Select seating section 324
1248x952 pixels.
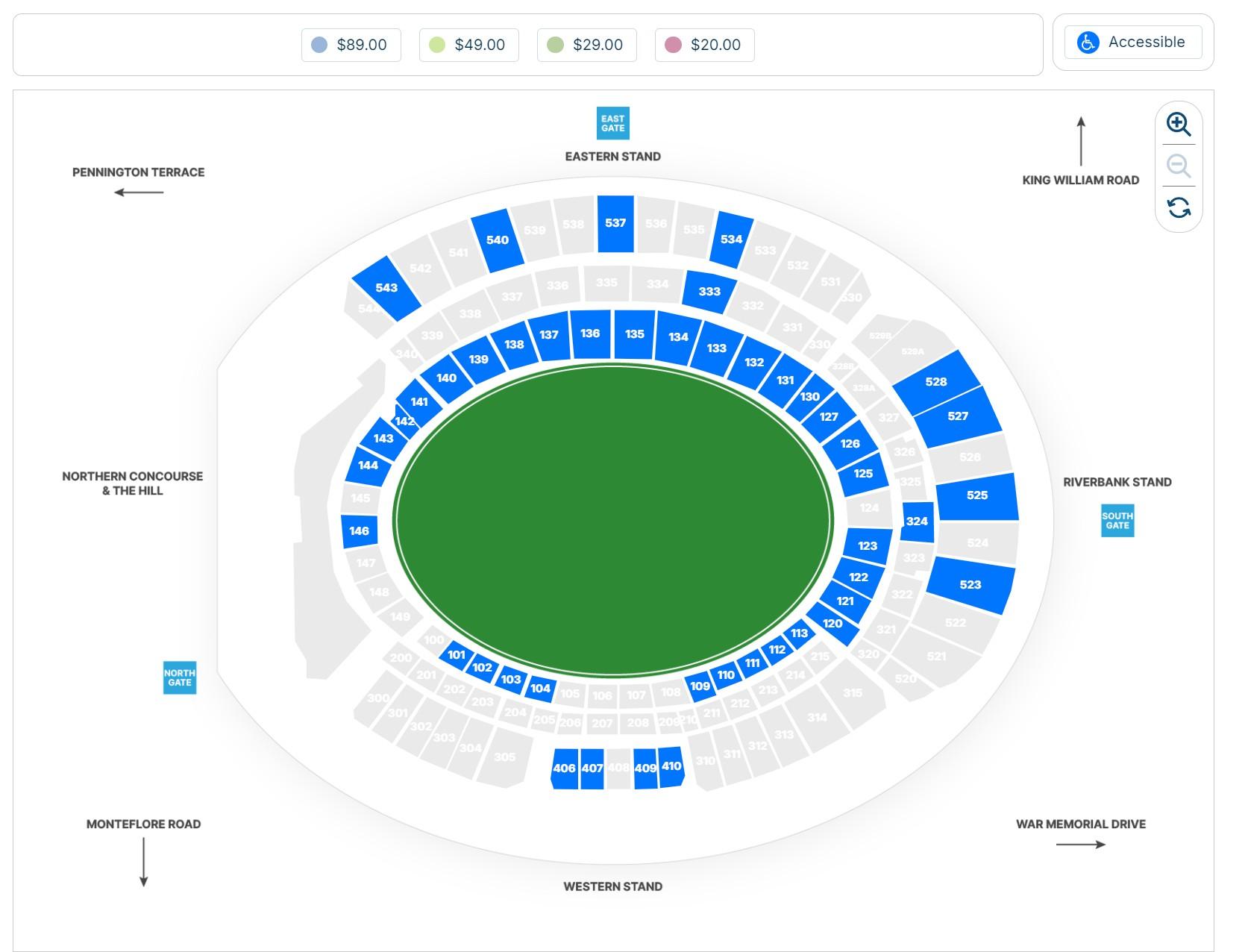point(917,522)
